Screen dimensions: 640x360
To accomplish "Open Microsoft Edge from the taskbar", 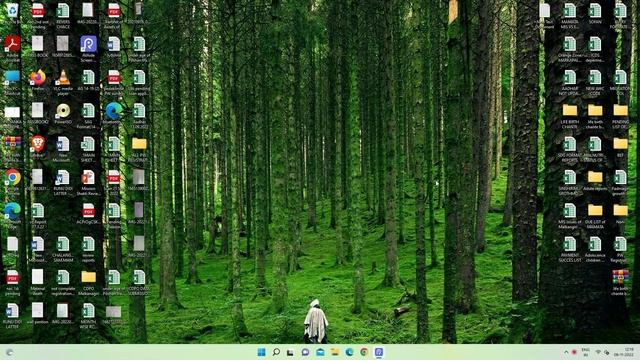I will (349, 352).
